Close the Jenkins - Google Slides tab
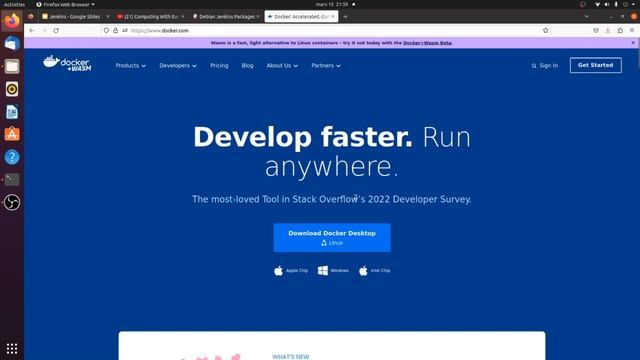The height and width of the screenshot is (360, 640). pos(108,17)
